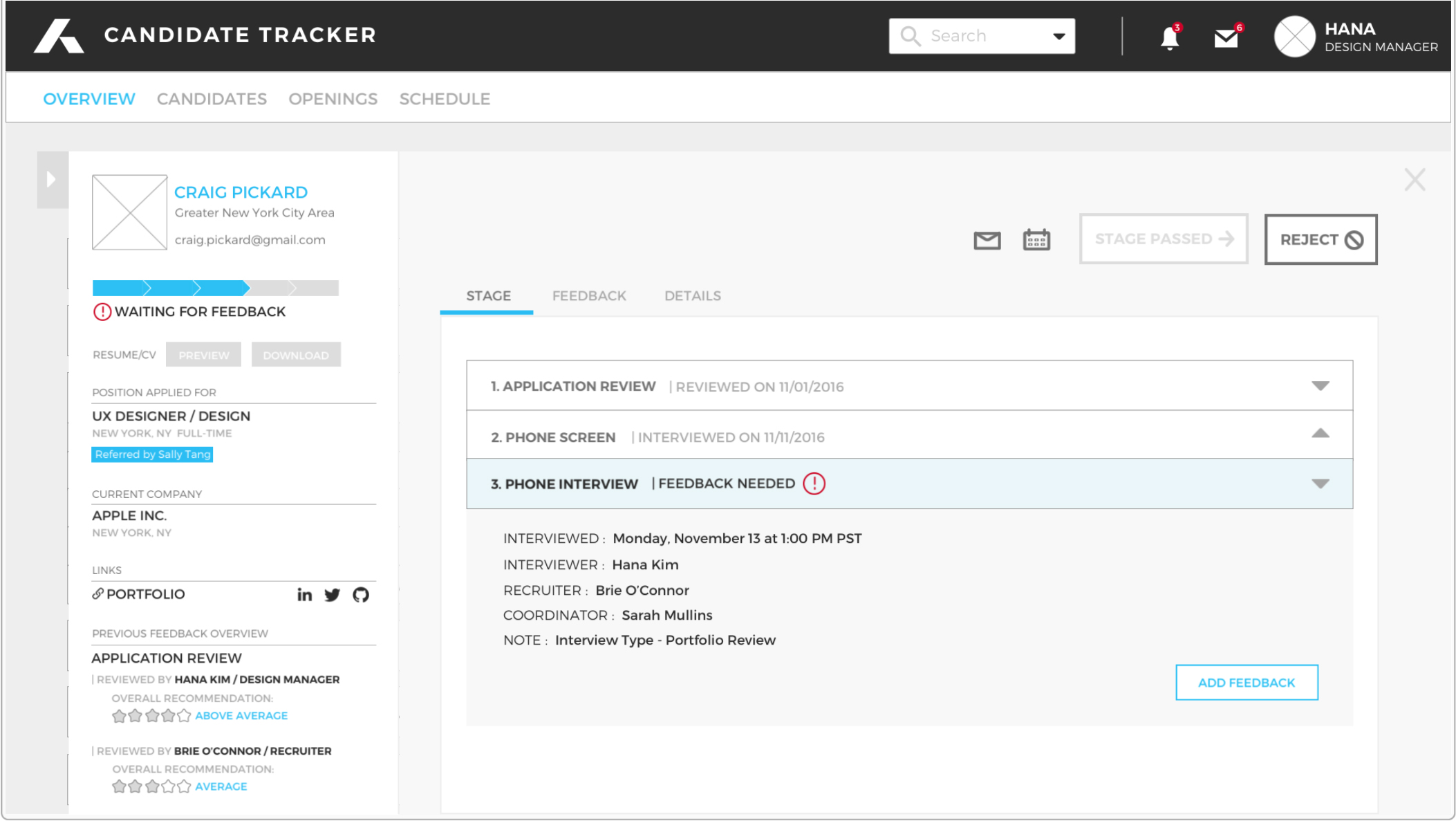
Task: Click the candidate stage progress bar
Action: [215, 288]
